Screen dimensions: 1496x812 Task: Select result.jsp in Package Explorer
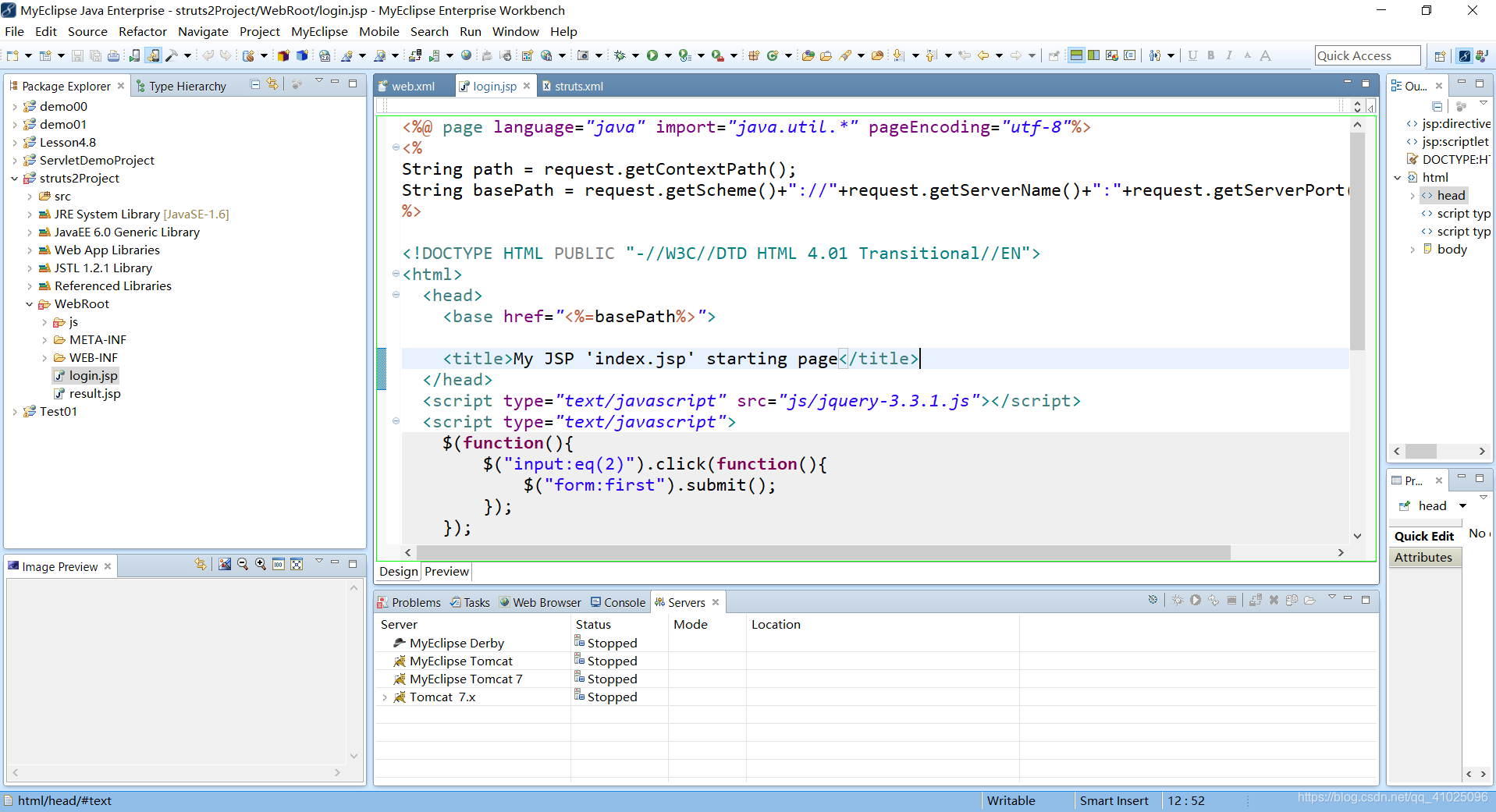[x=87, y=393]
